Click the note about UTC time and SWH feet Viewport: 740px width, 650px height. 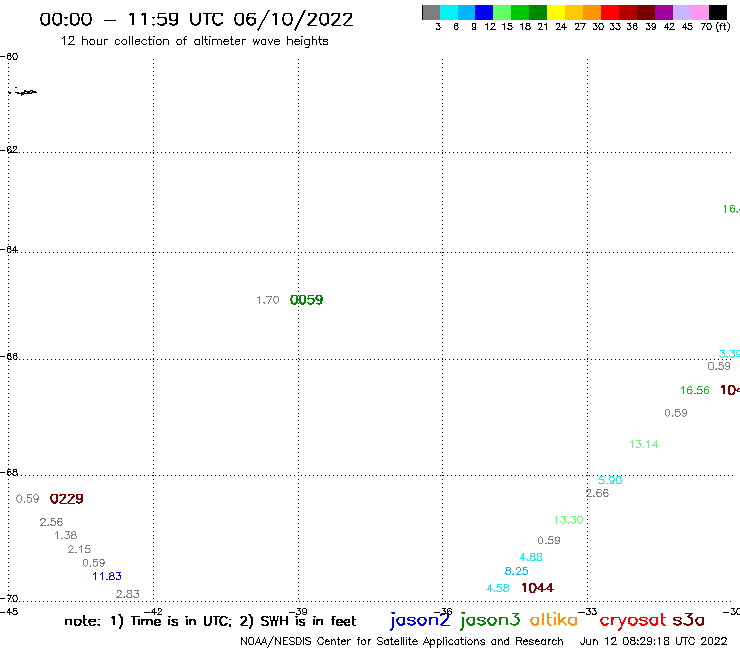tap(210, 621)
